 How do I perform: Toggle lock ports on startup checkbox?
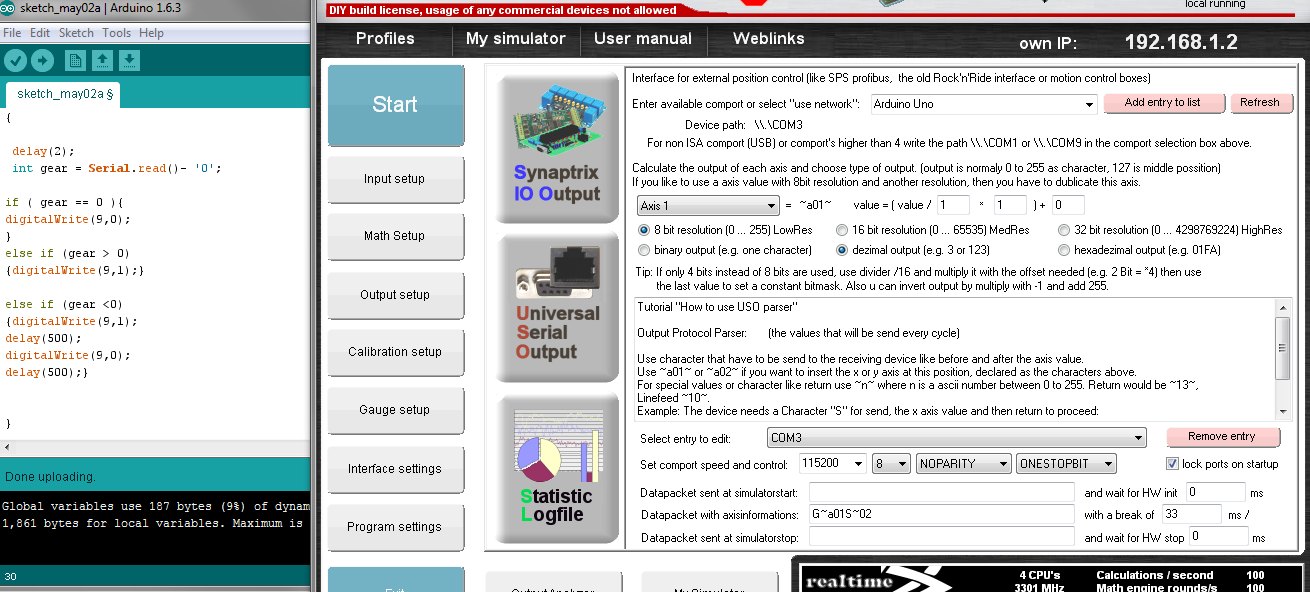[1173, 464]
